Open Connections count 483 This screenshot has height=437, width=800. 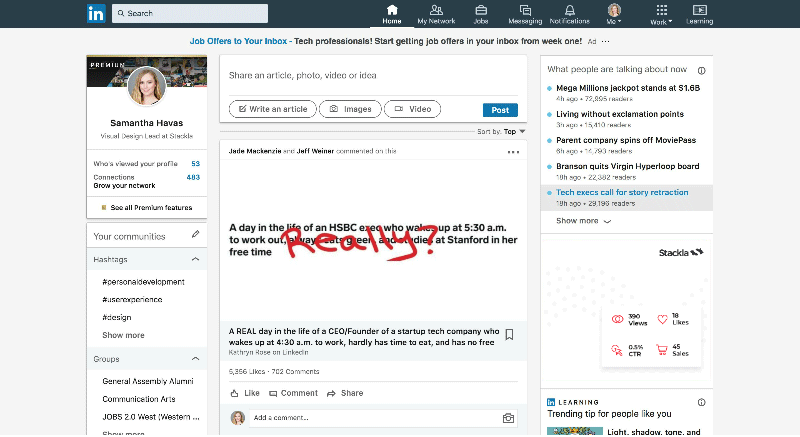point(193,177)
